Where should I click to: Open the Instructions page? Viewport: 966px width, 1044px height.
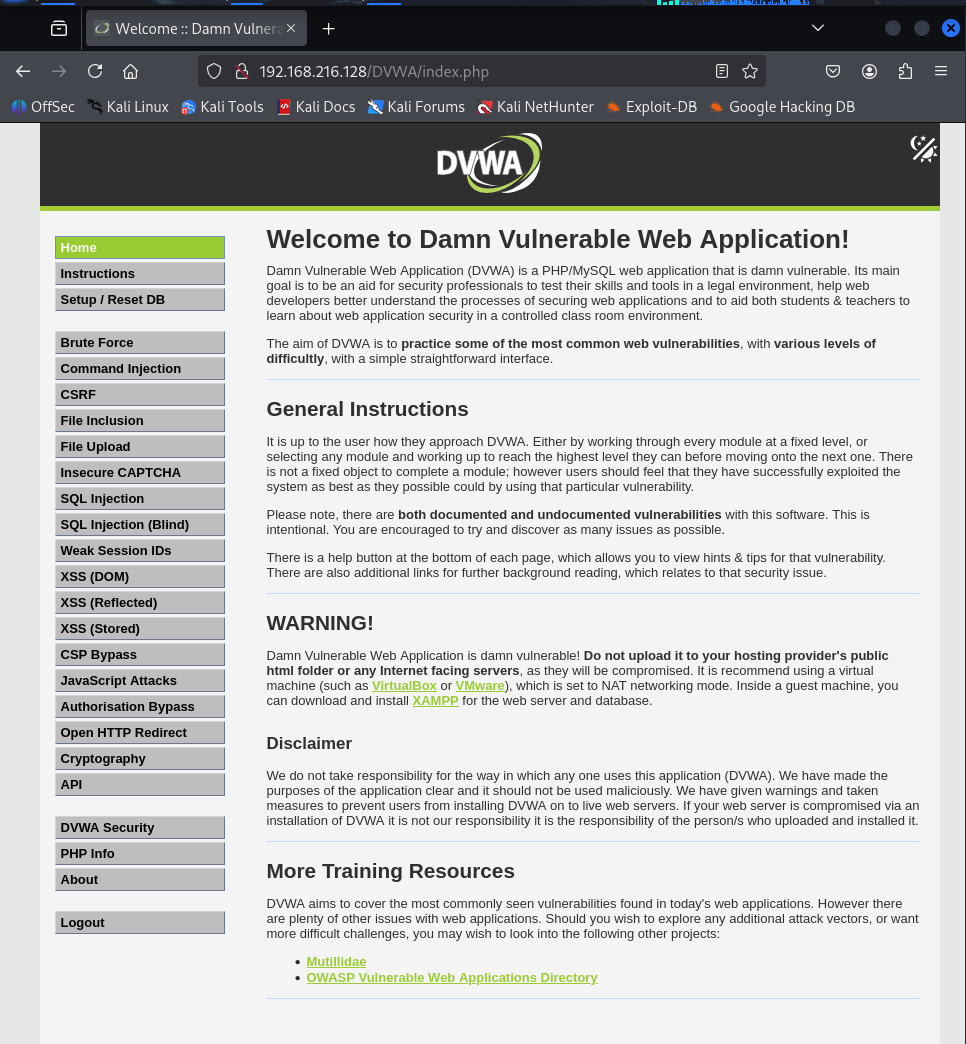(140, 274)
